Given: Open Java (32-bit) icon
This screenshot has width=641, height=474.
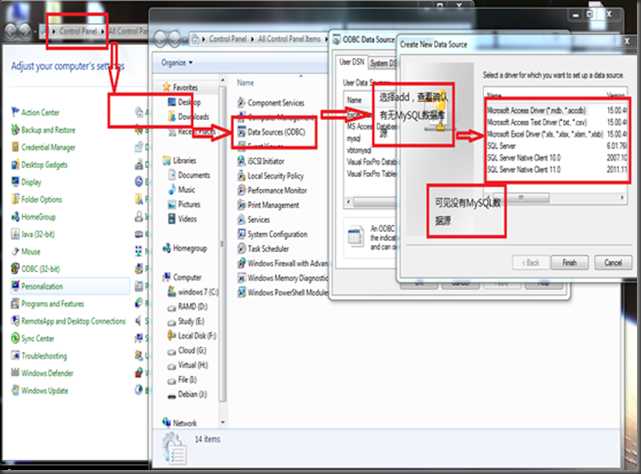Looking at the screenshot, I should (x=16, y=234).
